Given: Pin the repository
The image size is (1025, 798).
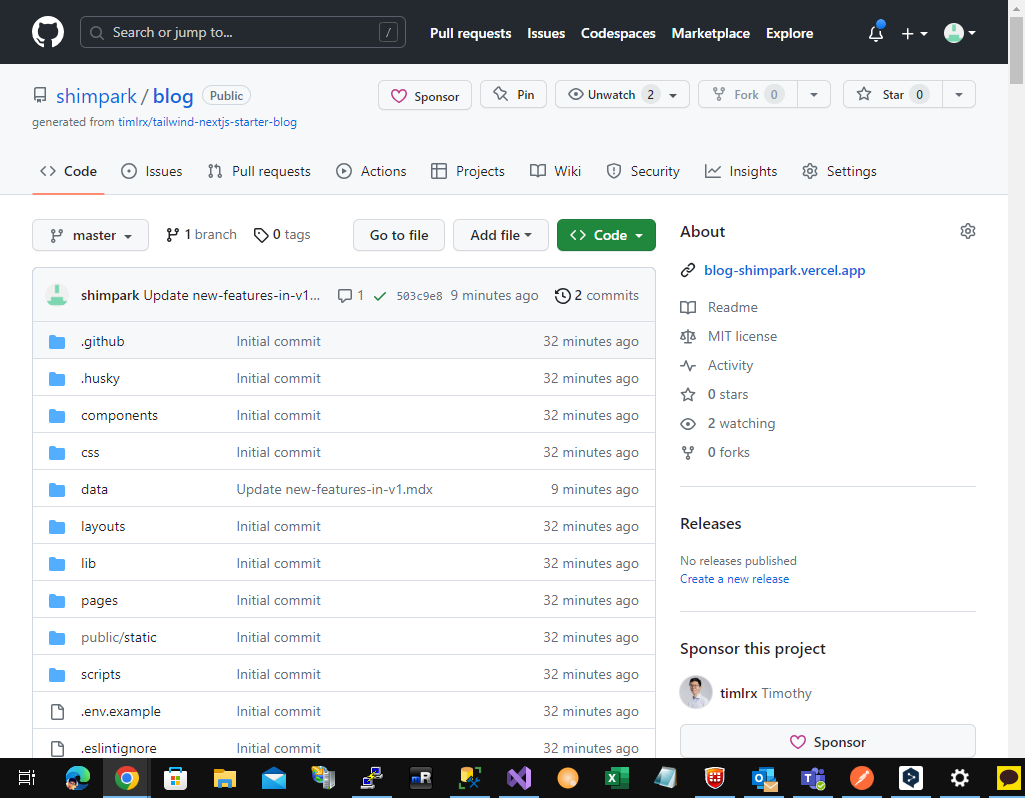Looking at the screenshot, I should point(513,95).
